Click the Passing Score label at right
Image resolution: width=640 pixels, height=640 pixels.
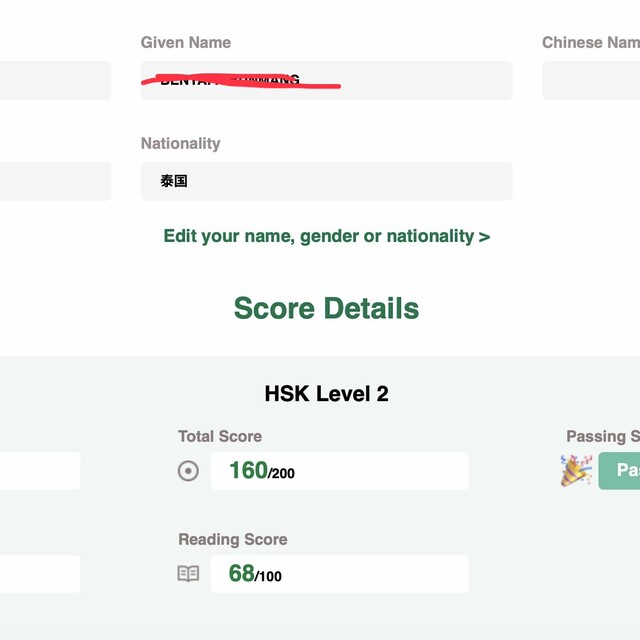pyautogui.click(x=602, y=436)
